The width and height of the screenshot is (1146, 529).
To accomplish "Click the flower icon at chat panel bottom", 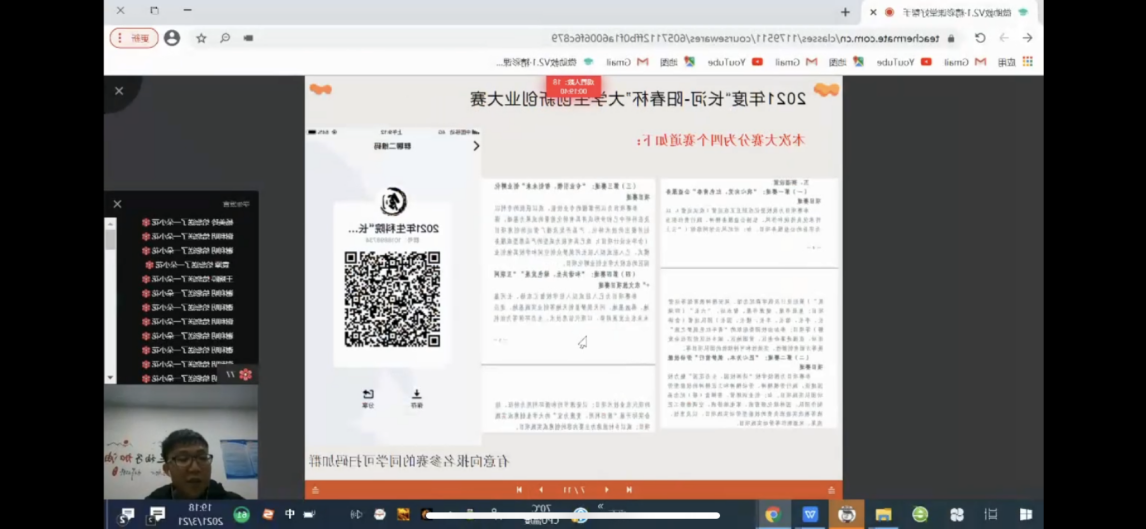I will pyautogui.click(x=246, y=374).
